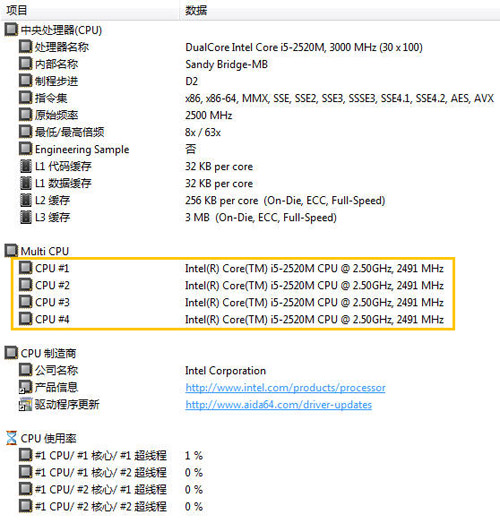This screenshot has height=523, width=500.
Task: Click the chip icon beside 指令集
Action: (x=25, y=98)
